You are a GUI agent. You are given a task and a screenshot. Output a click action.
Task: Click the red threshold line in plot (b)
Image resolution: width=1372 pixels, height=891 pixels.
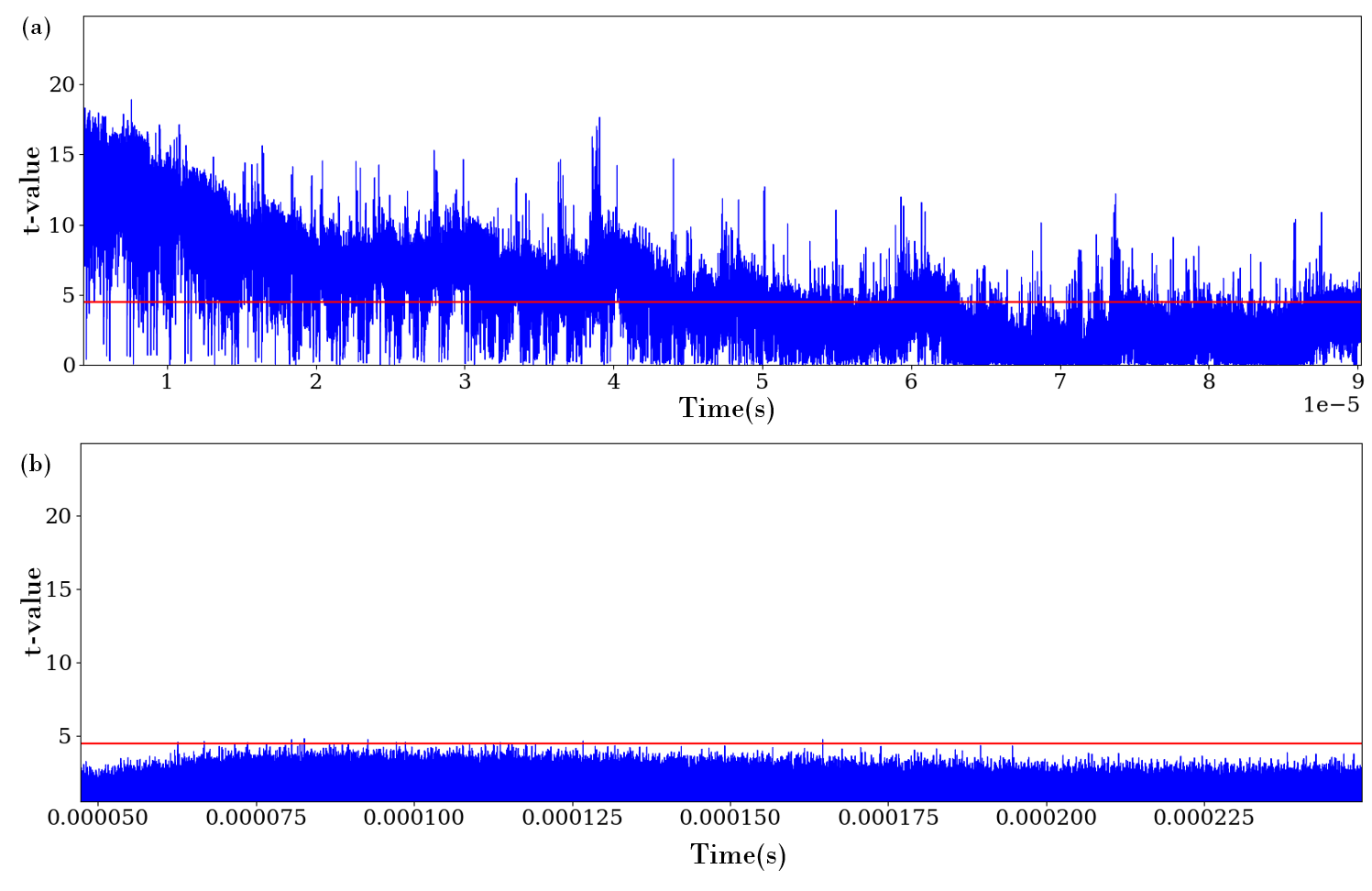(721, 743)
